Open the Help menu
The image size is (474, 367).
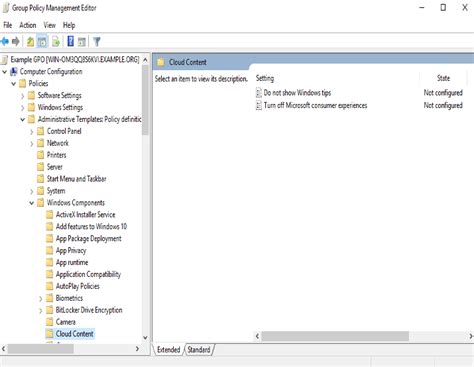[x=69, y=25]
